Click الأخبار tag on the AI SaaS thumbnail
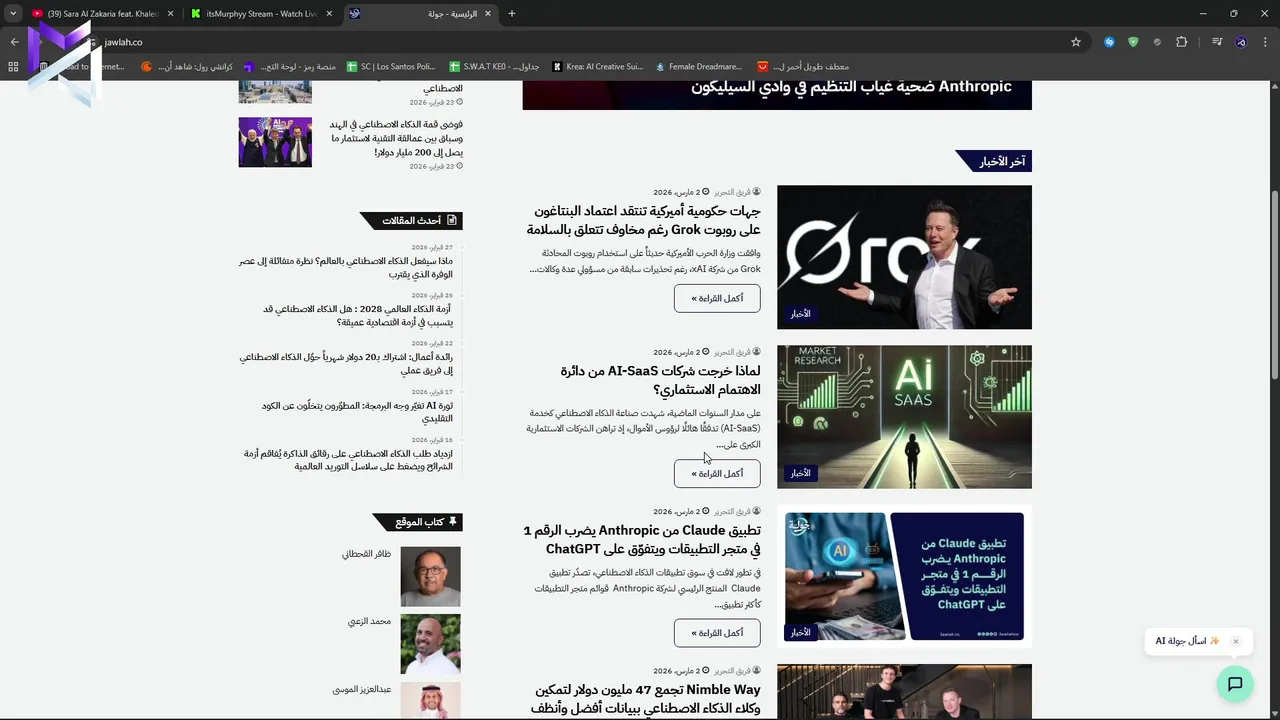The image size is (1280, 720). point(800,473)
